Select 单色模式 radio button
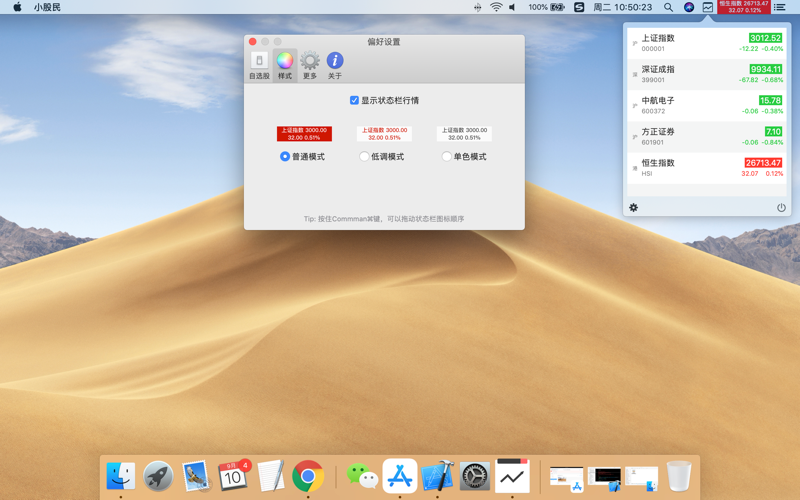 click(446, 157)
